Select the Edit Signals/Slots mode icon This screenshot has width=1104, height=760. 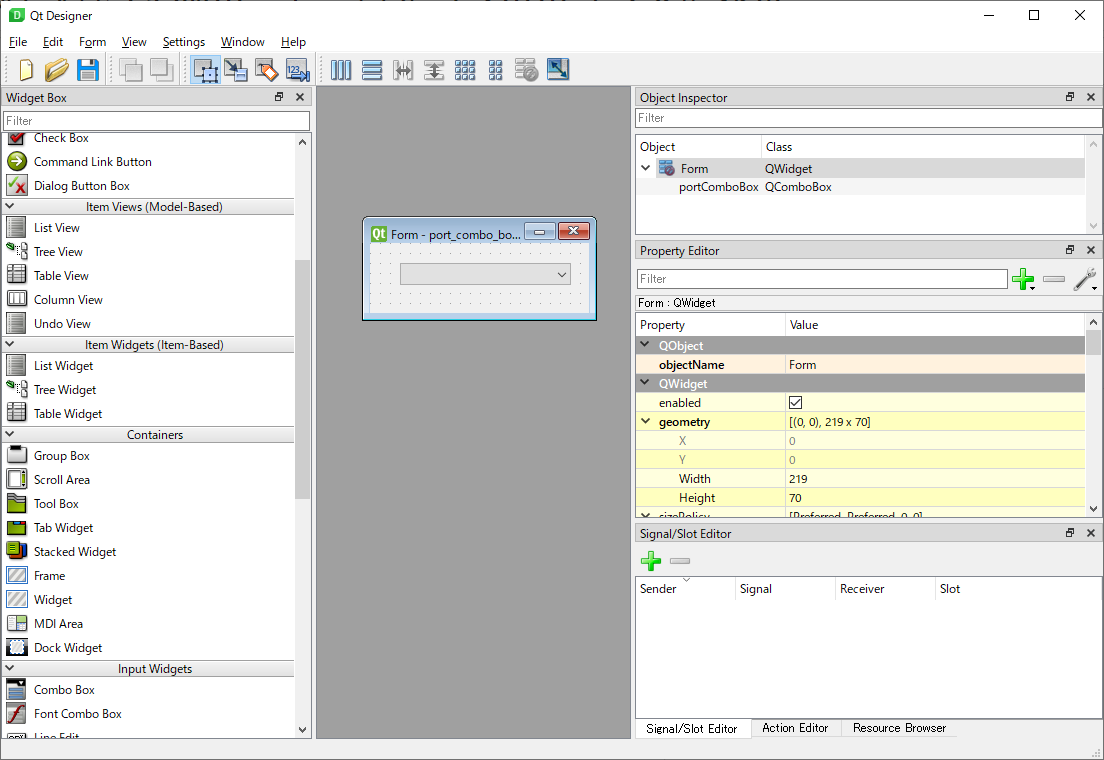tap(236, 70)
